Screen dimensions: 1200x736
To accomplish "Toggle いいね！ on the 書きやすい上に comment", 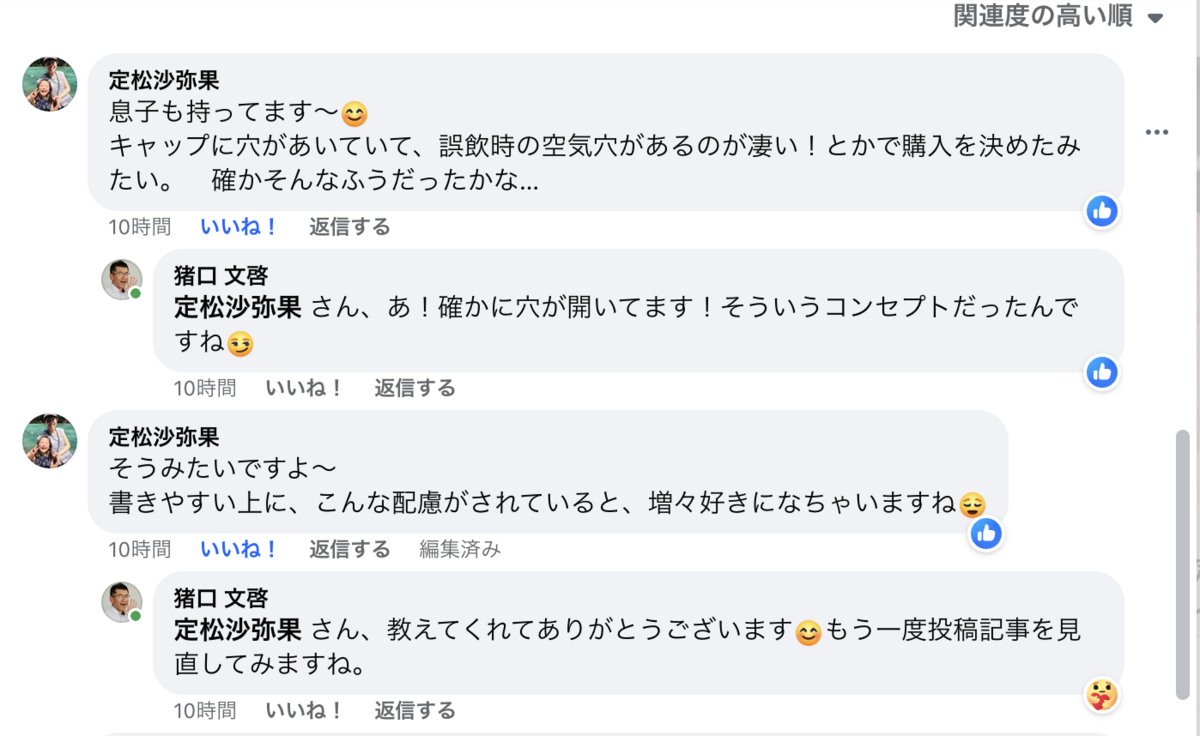I will pos(239,549).
